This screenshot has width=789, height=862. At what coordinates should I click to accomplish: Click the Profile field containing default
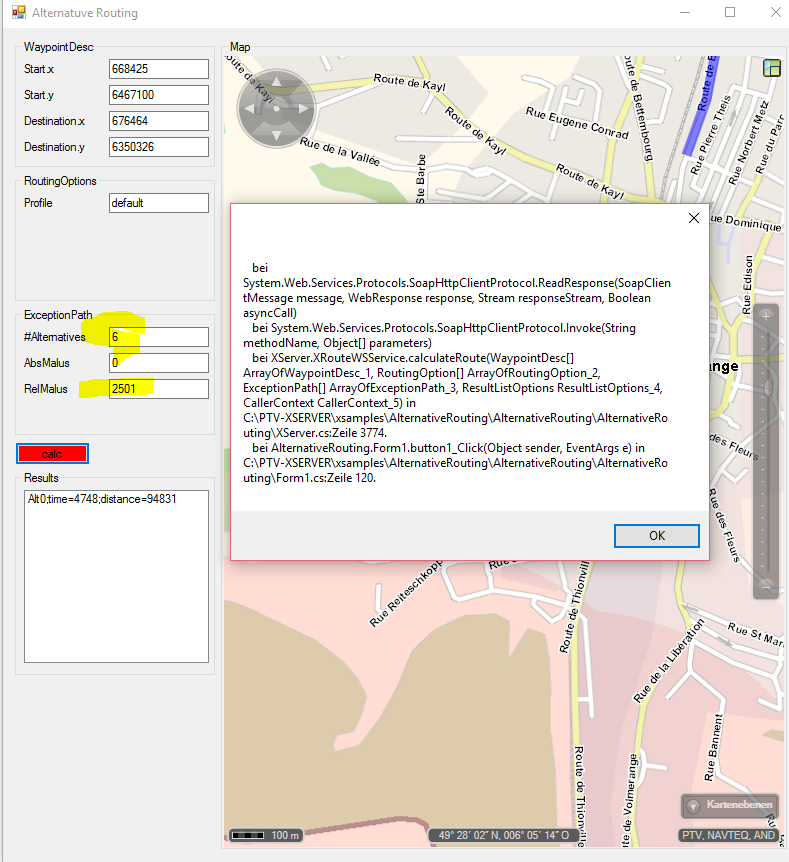coord(158,203)
